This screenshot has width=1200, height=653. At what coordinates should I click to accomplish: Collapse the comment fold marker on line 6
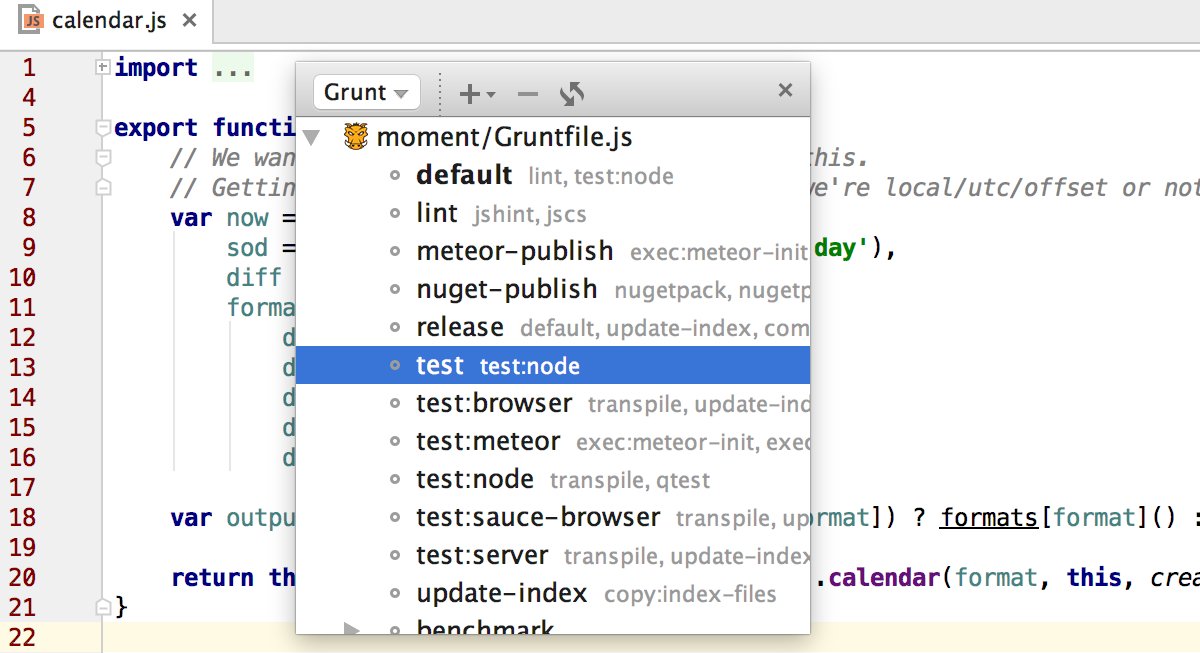click(x=101, y=157)
